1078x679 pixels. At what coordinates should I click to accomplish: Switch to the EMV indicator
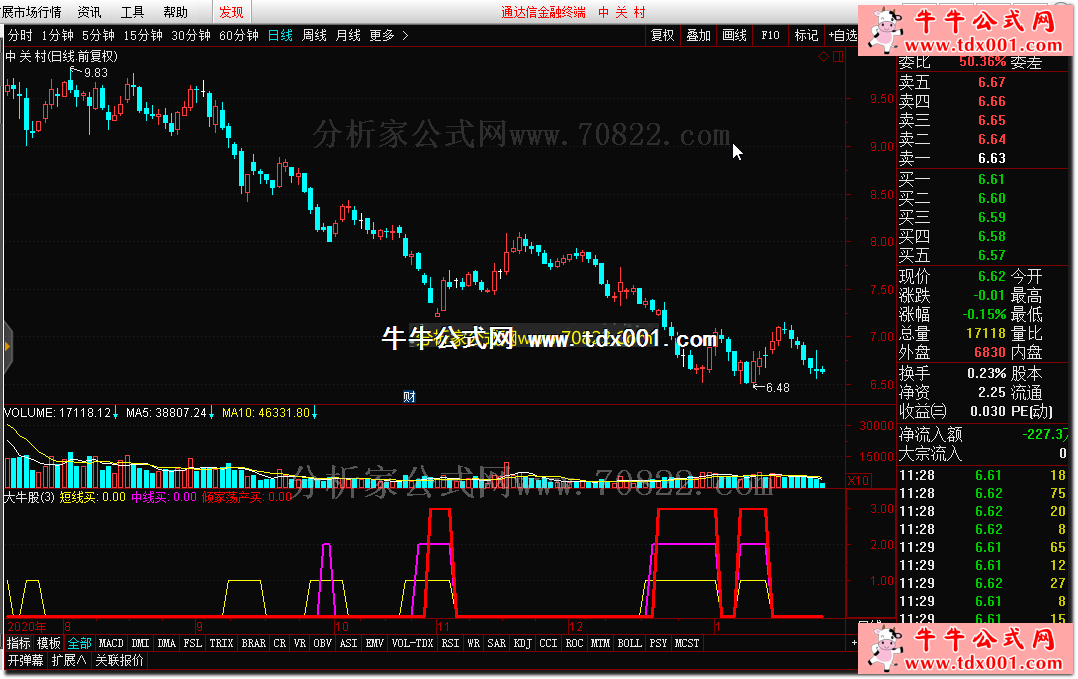(375, 643)
